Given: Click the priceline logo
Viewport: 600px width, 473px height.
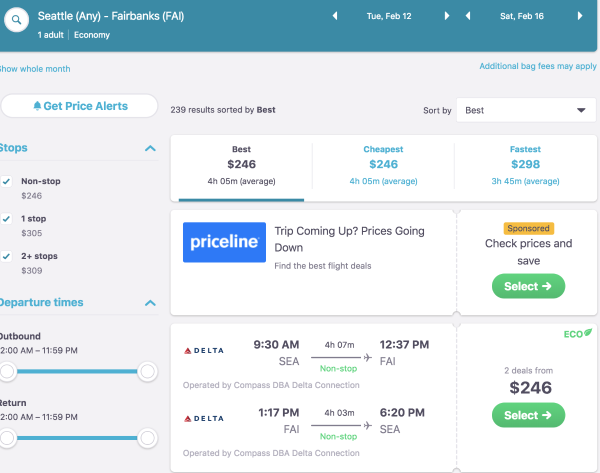Looking at the screenshot, I should [x=224, y=242].
